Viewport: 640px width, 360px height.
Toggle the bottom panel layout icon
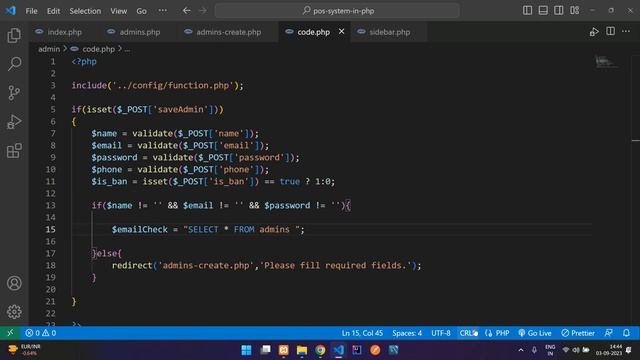pyautogui.click(x=543, y=11)
